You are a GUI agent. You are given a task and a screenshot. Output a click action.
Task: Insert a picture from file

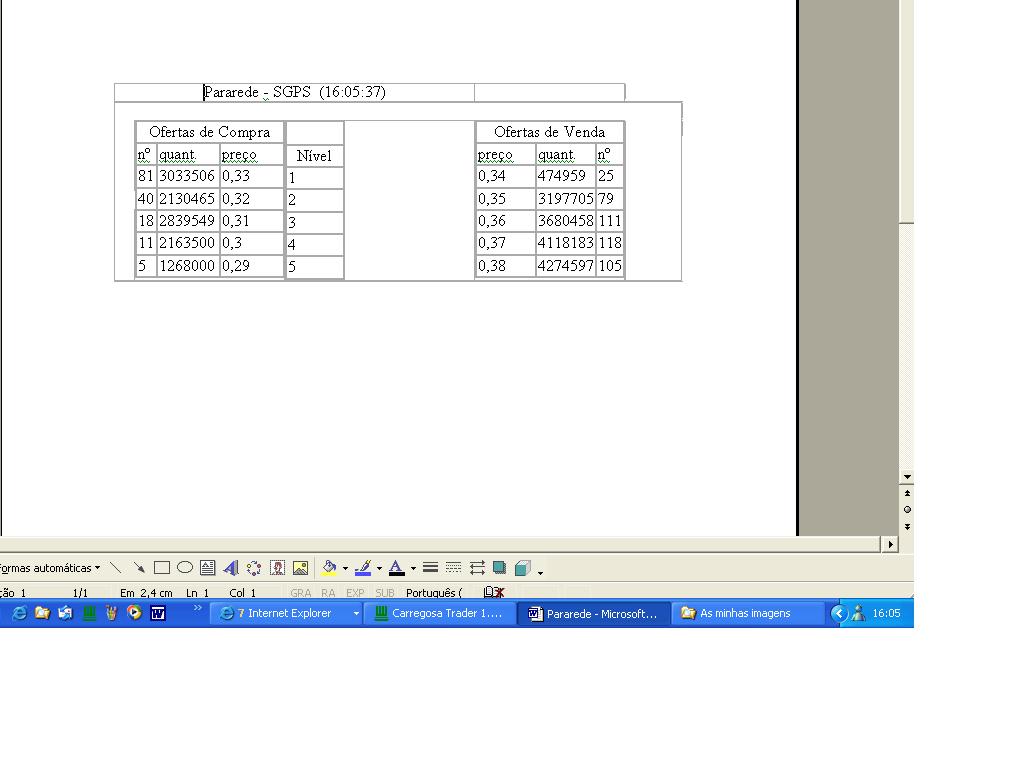click(x=300, y=568)
